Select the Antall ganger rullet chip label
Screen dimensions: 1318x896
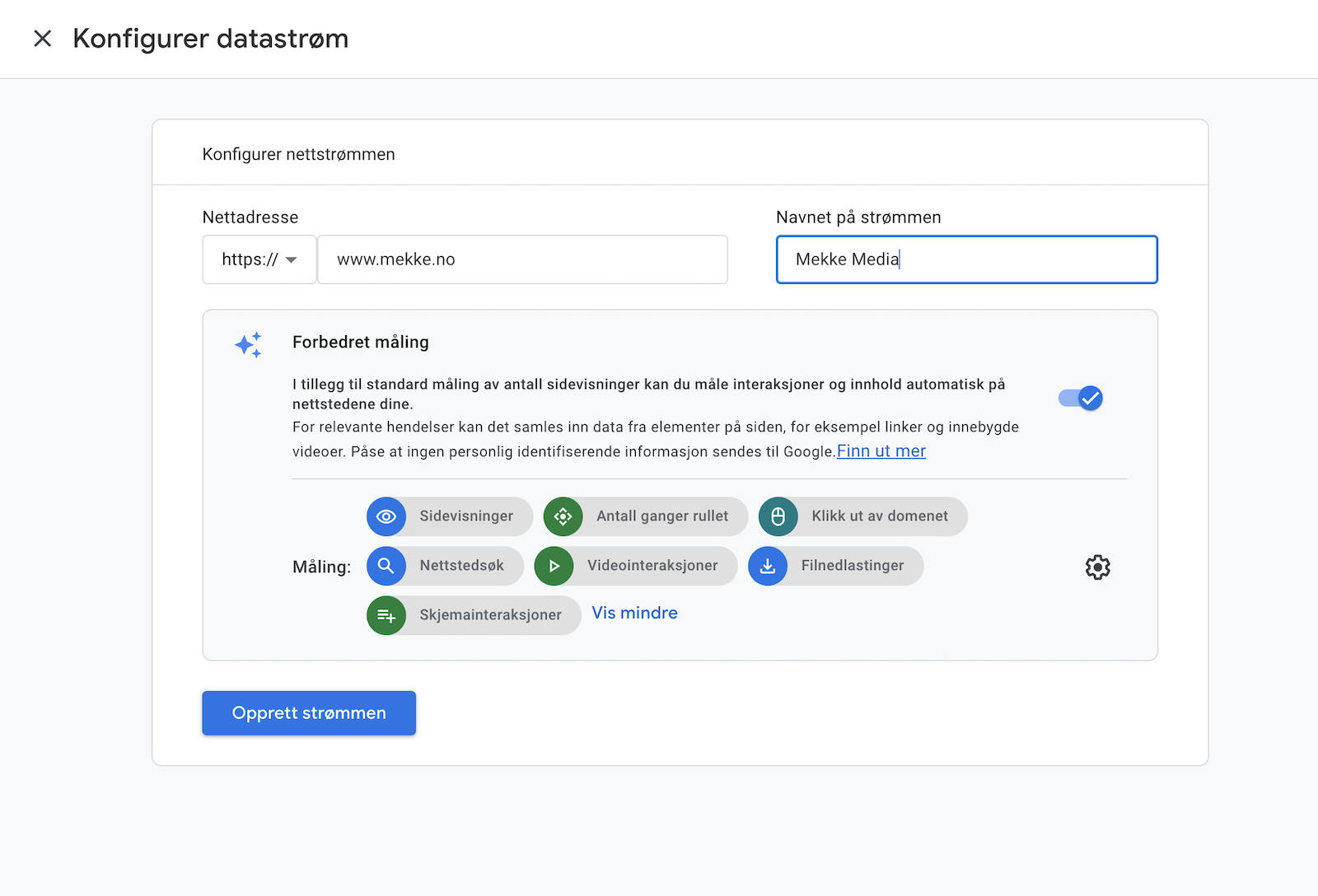coord(662,516)
